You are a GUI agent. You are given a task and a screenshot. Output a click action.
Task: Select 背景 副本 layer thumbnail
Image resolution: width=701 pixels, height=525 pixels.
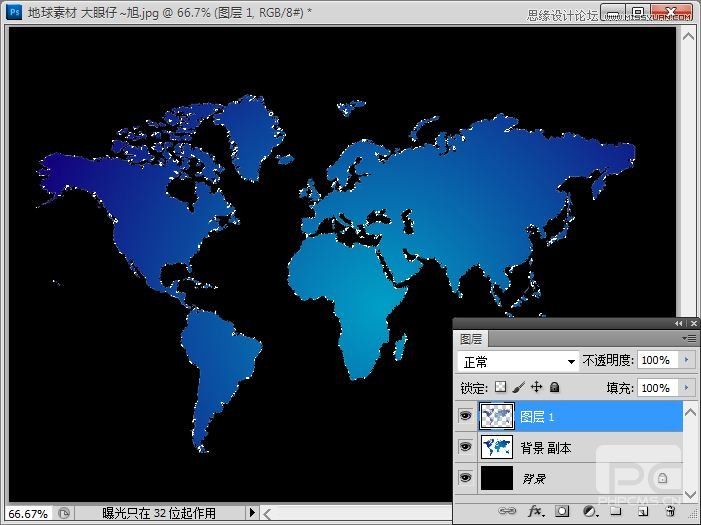497,447
